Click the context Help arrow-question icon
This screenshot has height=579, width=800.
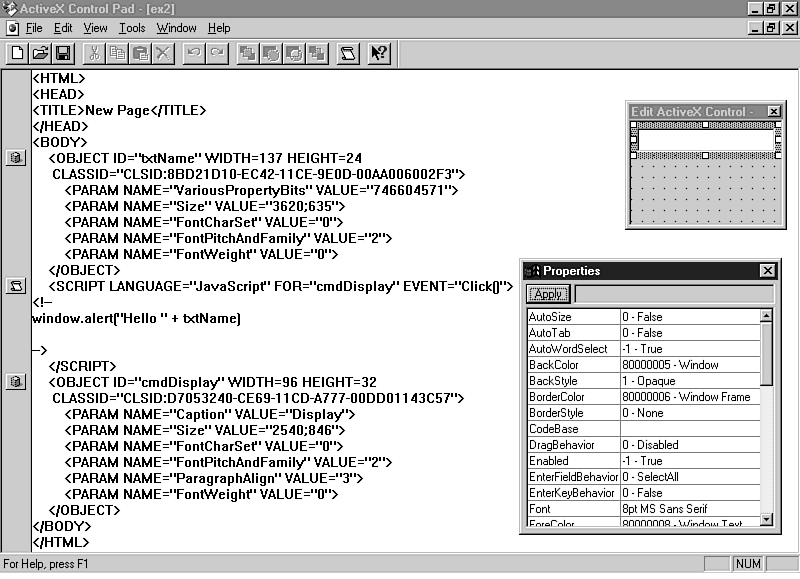click(379, 54)
